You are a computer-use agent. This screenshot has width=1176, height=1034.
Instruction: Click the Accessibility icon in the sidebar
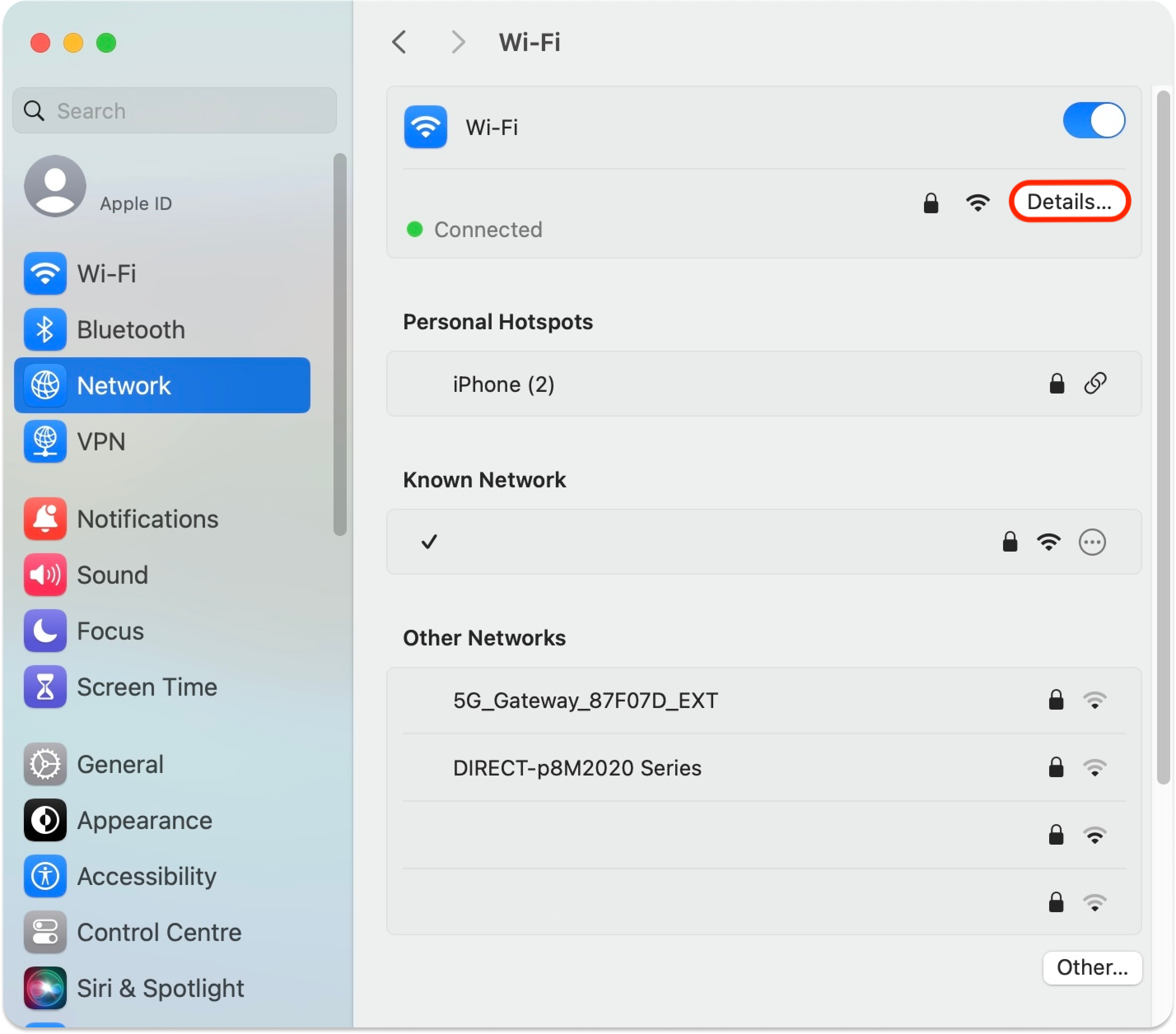pyautogui.click(x=45, y=876)
